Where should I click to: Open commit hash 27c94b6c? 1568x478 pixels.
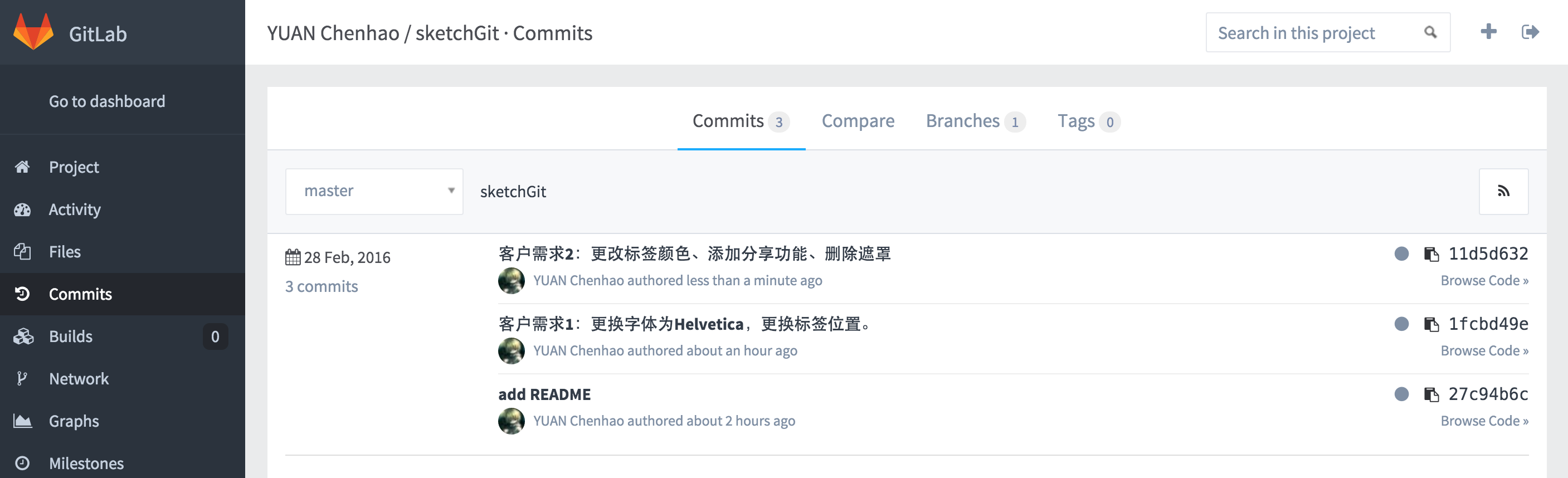[1488, 394]
